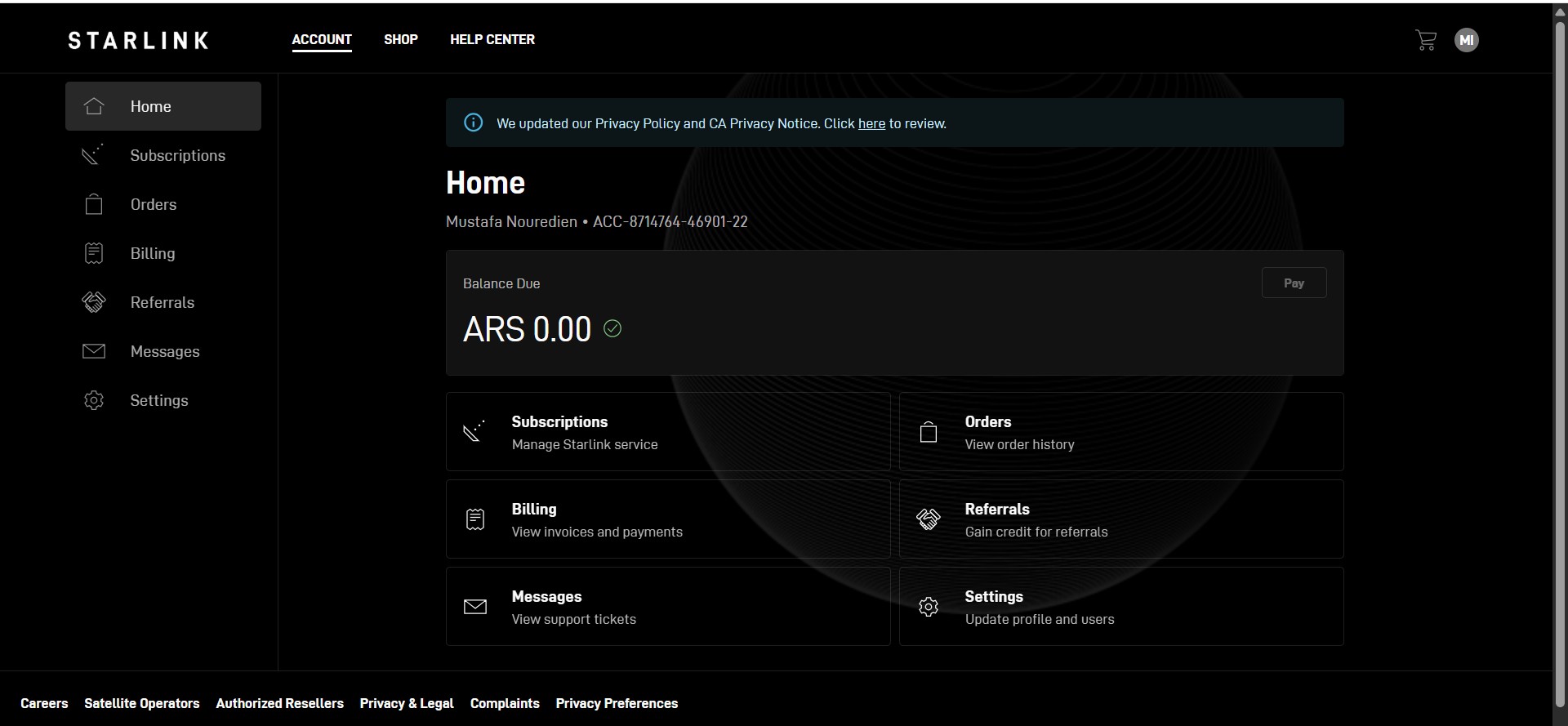
Task: Open the 'View support tickets' Messages card
Action: tap(668, 607)
